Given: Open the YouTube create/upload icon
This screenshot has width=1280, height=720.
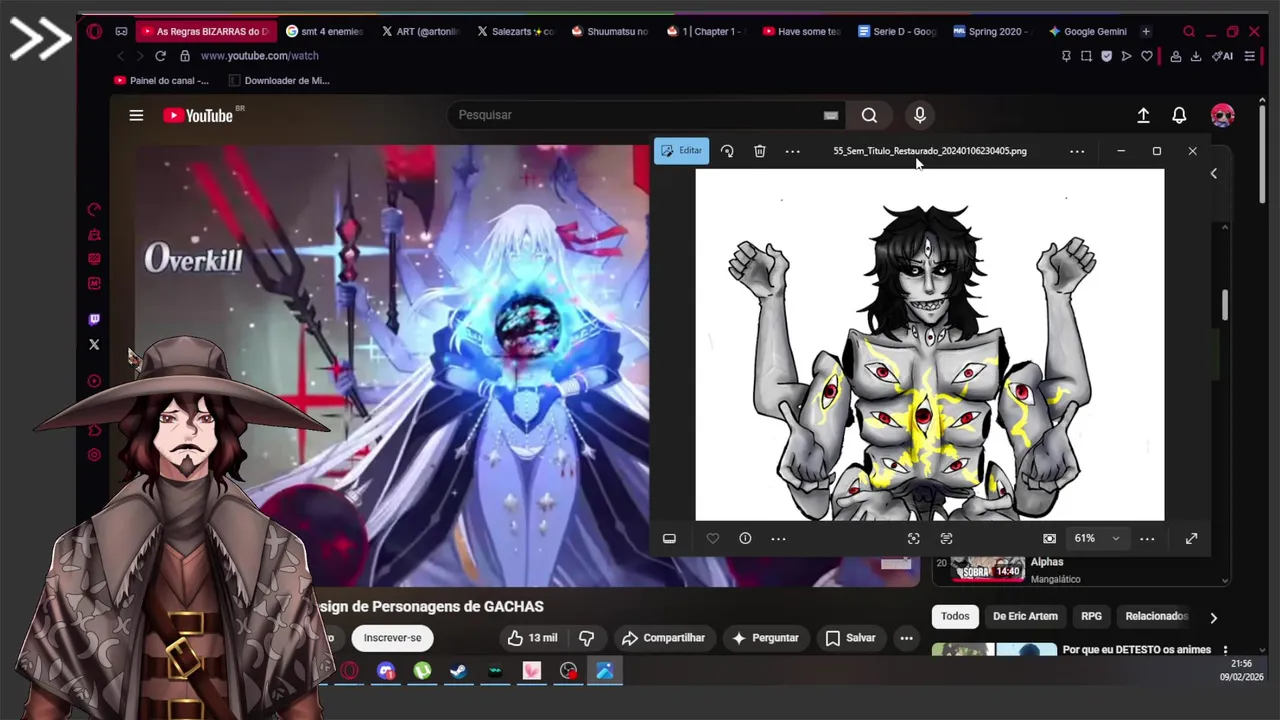Looking at the screenshot, I should (1143, 115).
